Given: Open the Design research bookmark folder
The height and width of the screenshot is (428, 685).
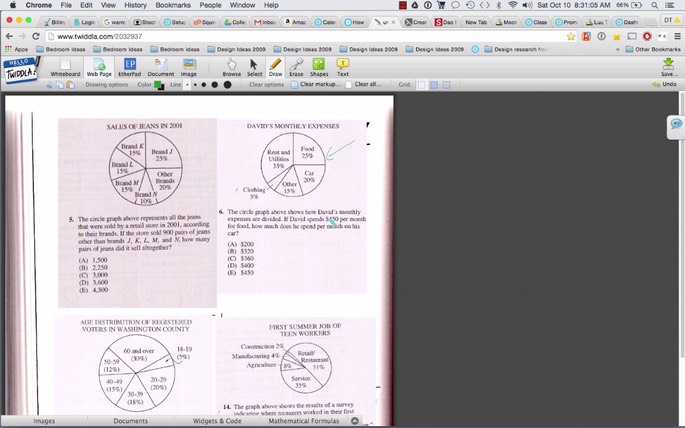Looking at the screenshot, I should point(515,49).
